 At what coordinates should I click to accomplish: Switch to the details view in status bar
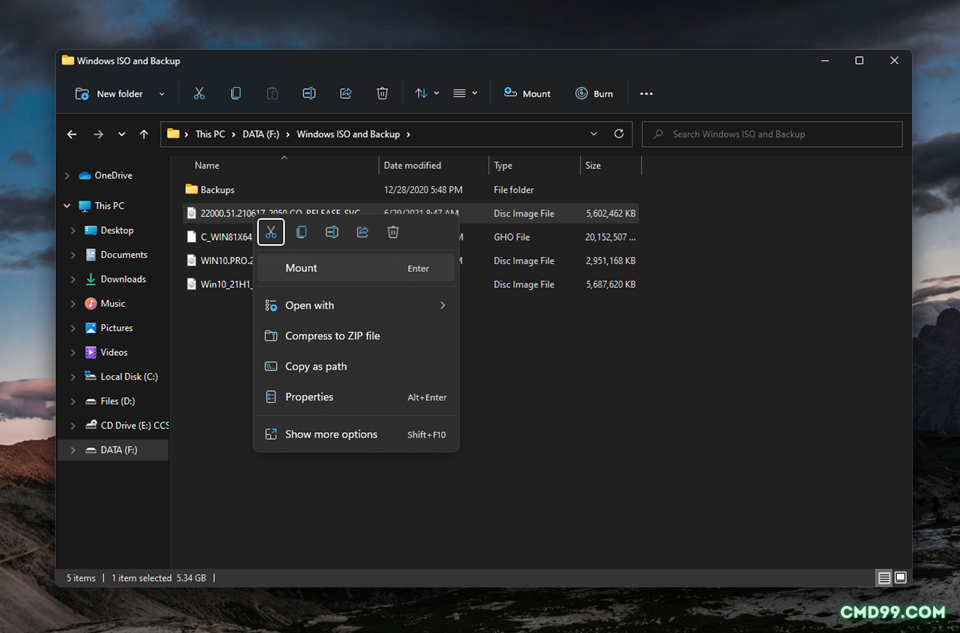click(x=884, y=578)
